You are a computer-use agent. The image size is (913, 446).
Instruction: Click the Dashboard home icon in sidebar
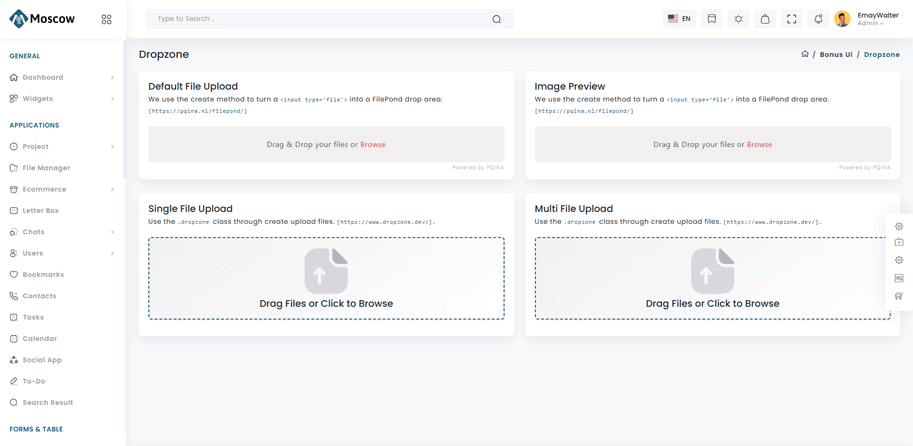coord(14,77)
